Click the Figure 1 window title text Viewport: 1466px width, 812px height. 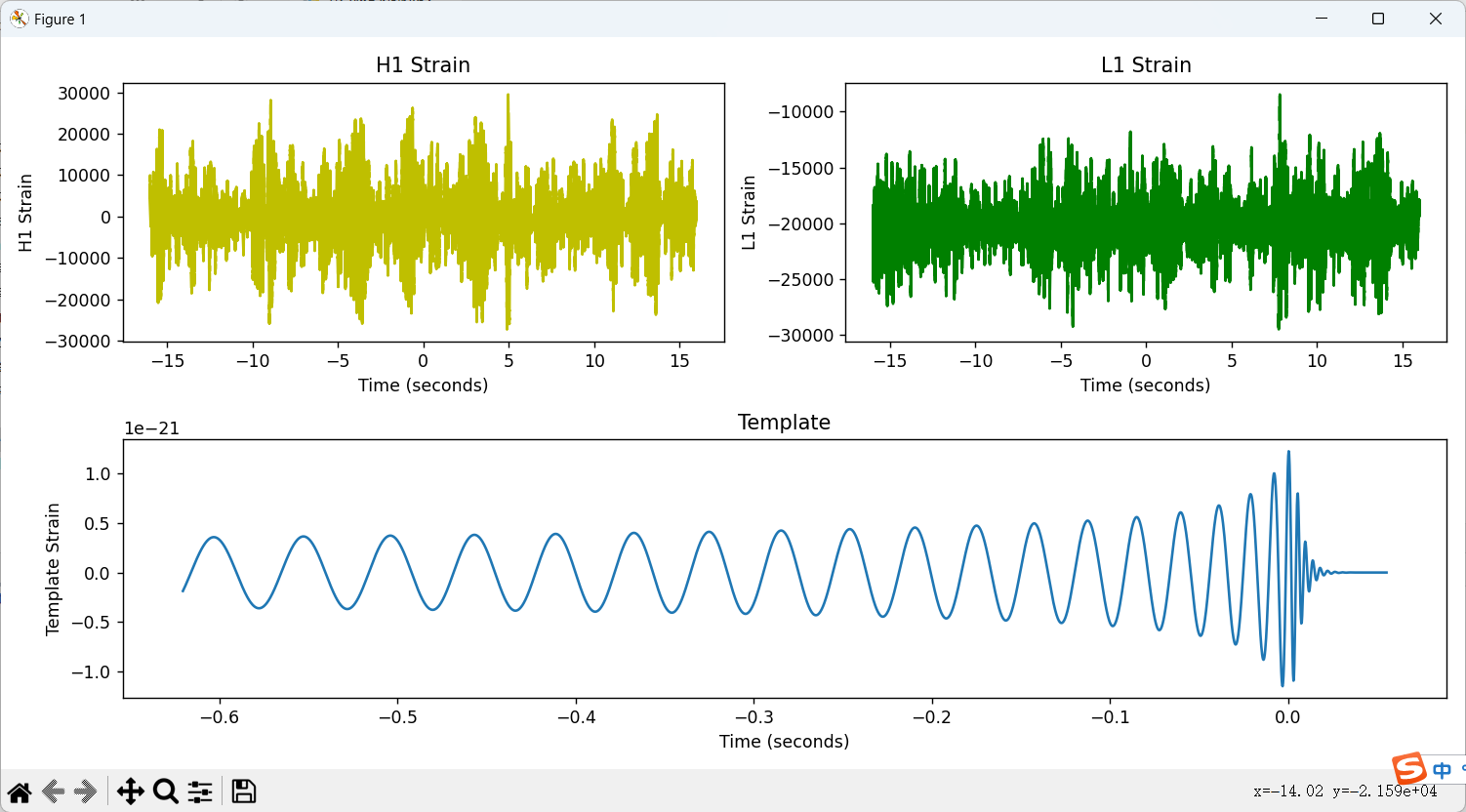point(61,20)
